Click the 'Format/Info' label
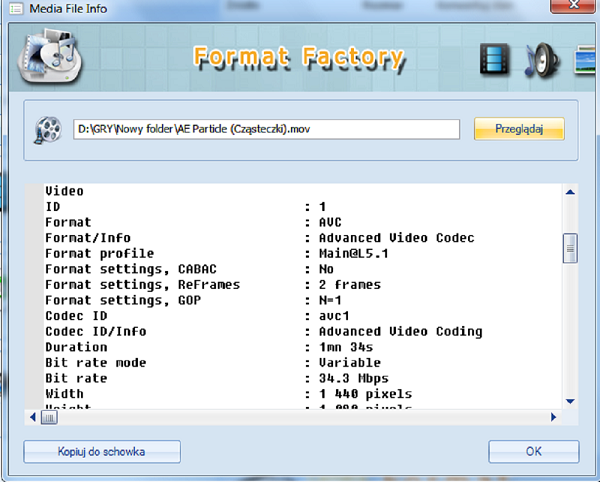 [x=88, y=238]
